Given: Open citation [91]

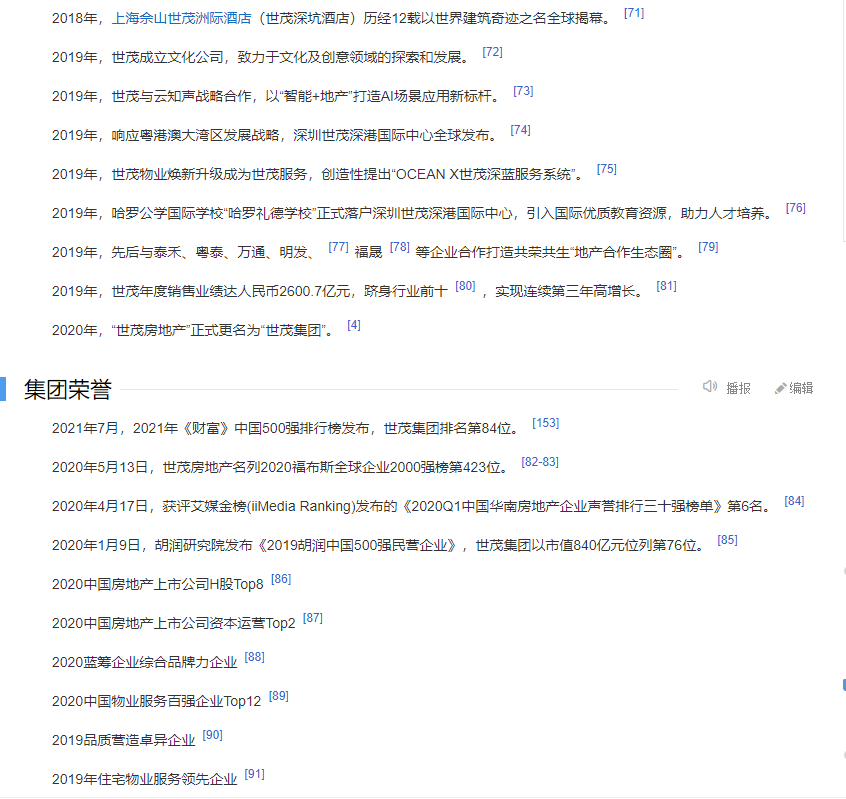Looking at the screenshot, I should coord(254,774).
